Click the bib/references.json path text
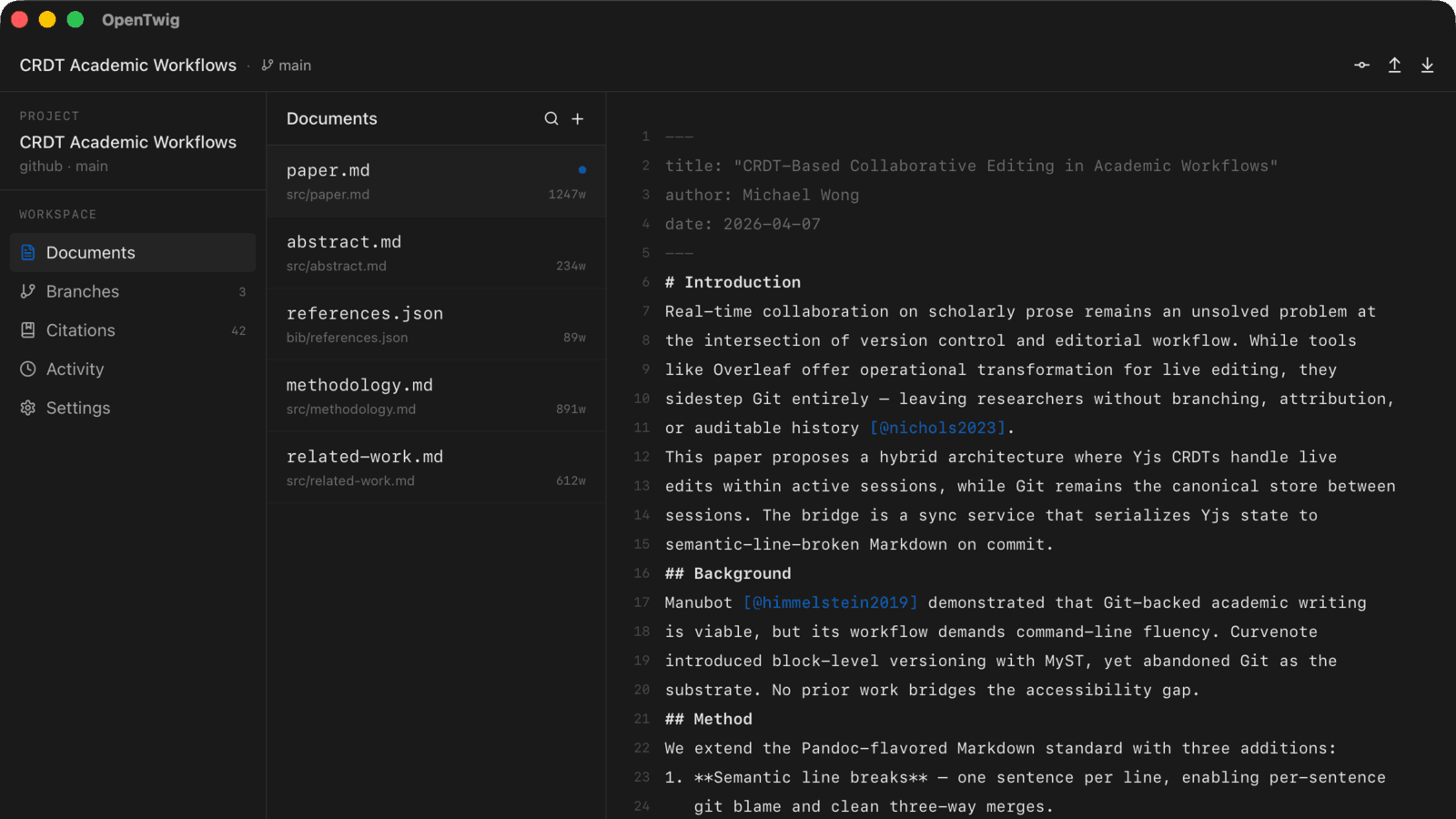The width and height of the screenshot is (1456, 819). coord(347,338)
